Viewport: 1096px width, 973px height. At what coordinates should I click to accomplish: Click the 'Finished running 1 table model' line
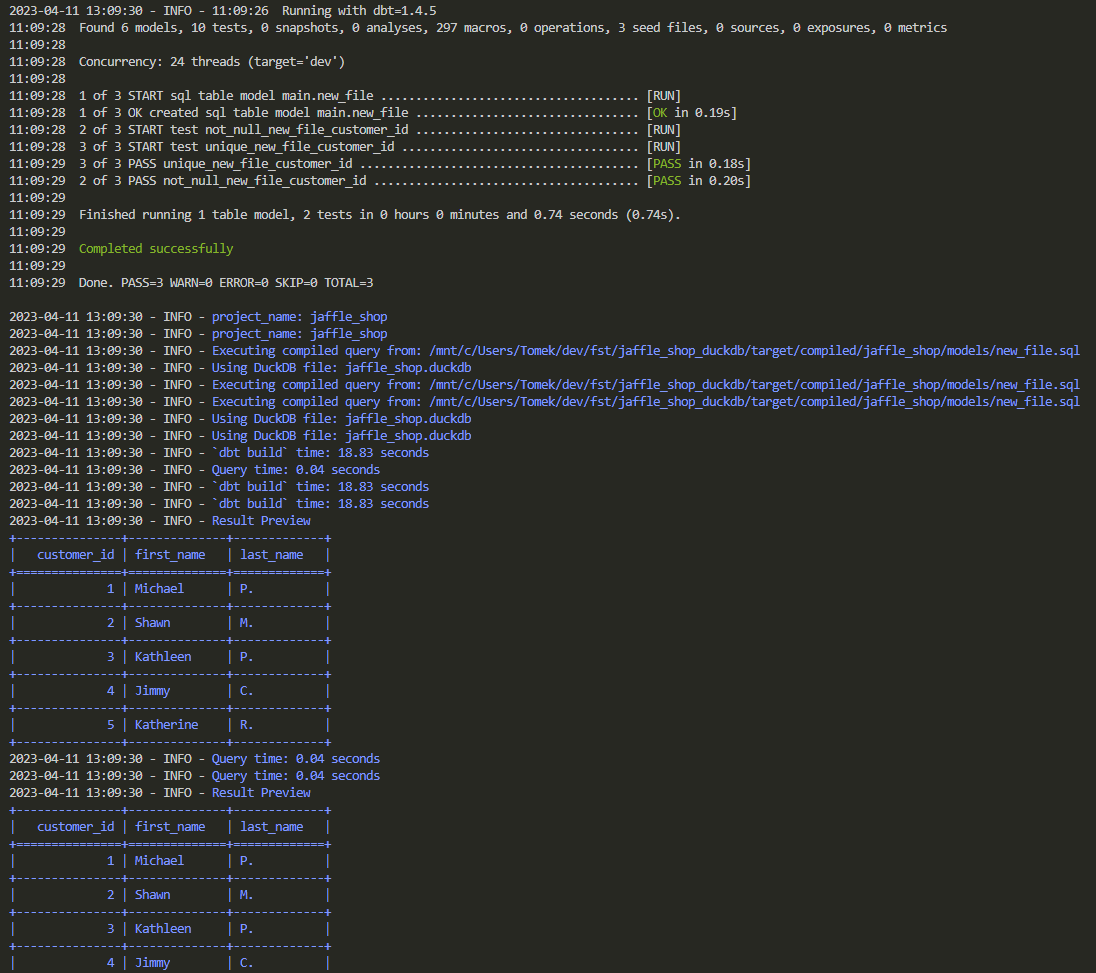(x=380, y=215)
